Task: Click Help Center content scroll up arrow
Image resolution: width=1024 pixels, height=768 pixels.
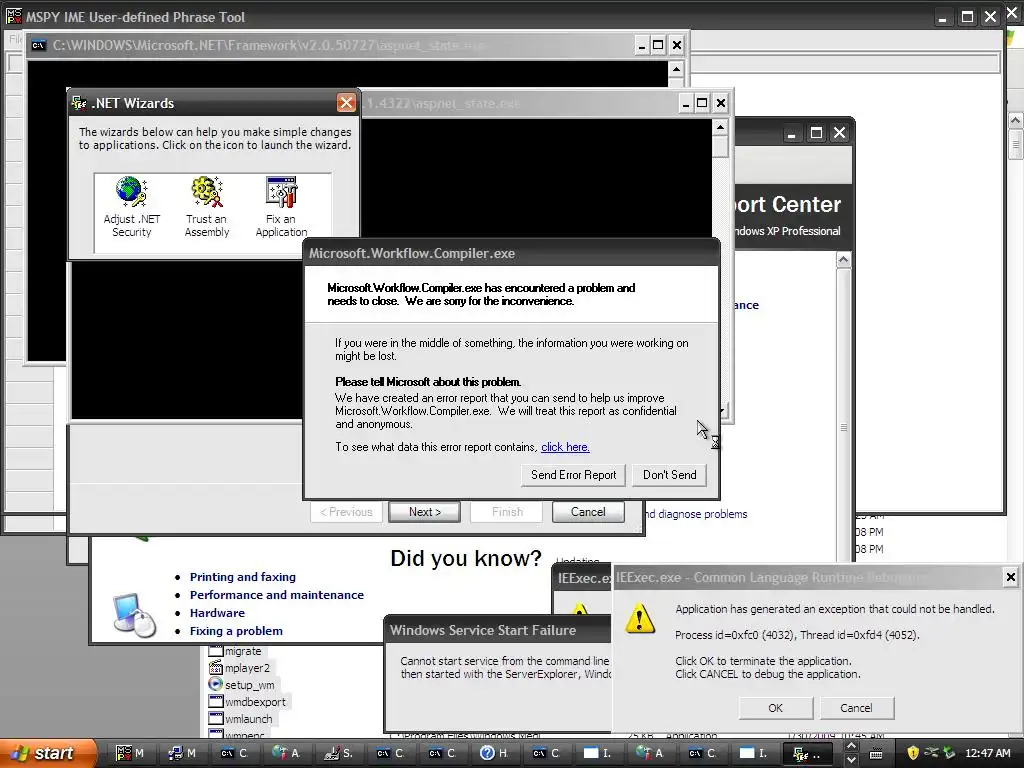Action: 843,260
